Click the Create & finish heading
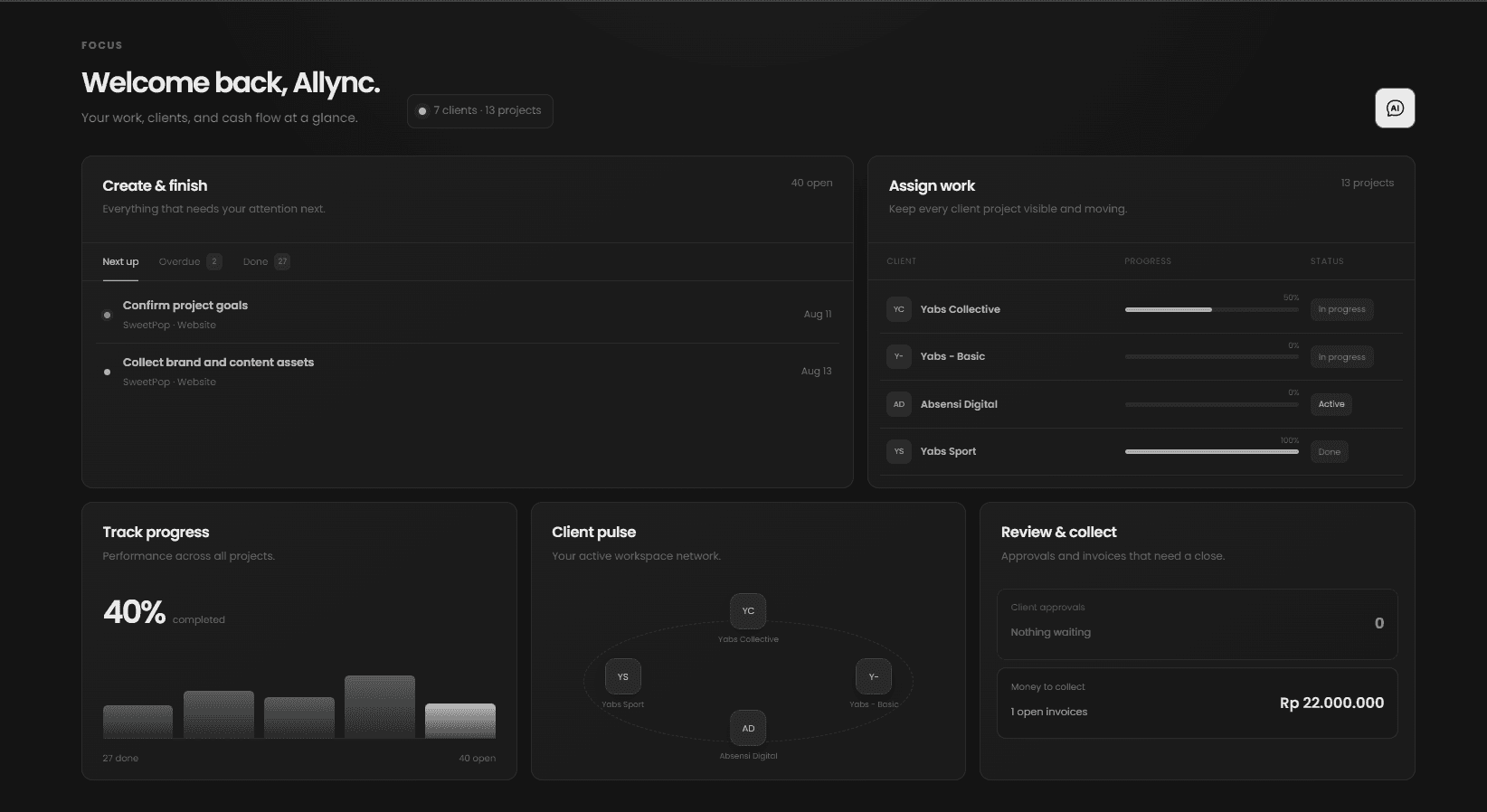This screenshot has width=1487, height=812. 155,185
